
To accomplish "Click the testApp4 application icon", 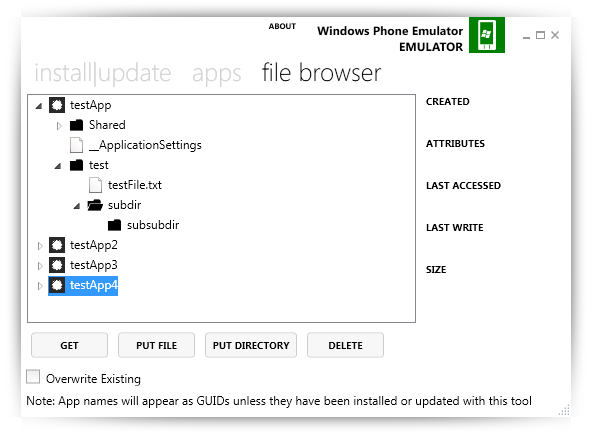I will coord(57,285).
